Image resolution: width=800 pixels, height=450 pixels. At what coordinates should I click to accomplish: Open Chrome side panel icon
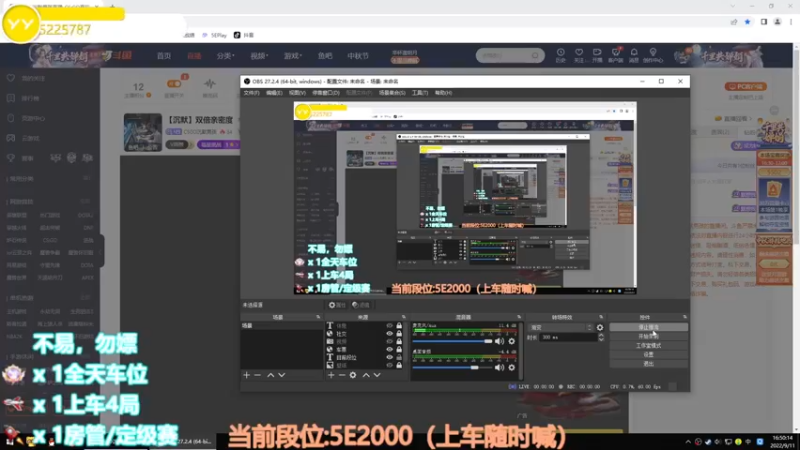point(764,22)
